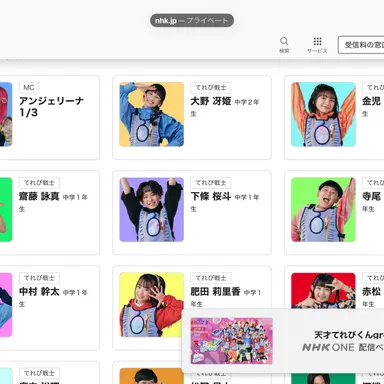Click the 天才てれびくん title in the popup
This screenshot has height=384, width=384.
349,335
